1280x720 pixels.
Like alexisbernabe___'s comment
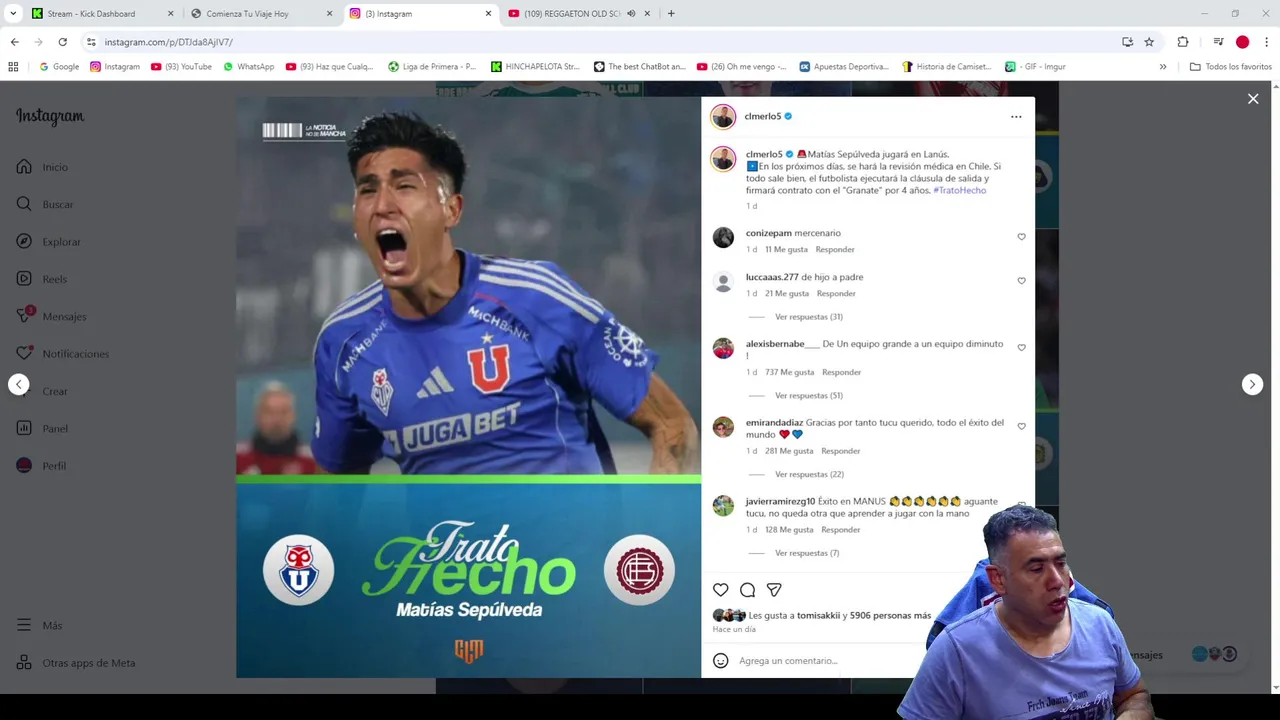click(x=1021, y=348)
